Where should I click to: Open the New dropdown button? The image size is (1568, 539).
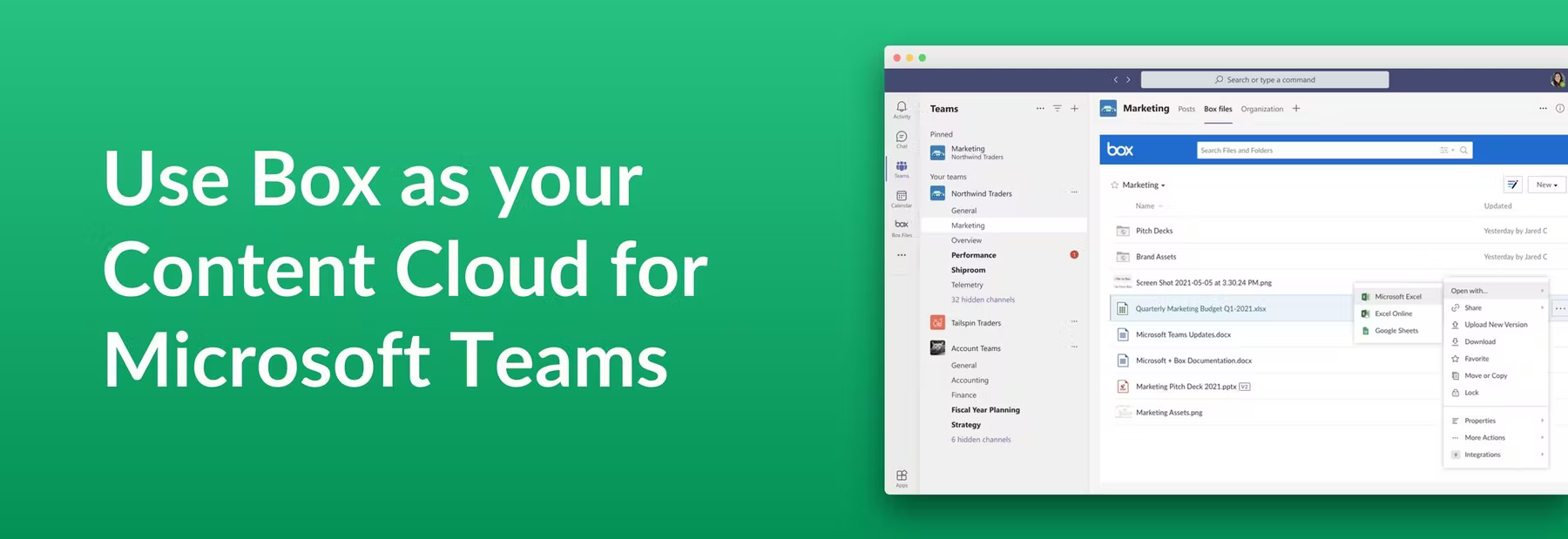[1547, 185]
